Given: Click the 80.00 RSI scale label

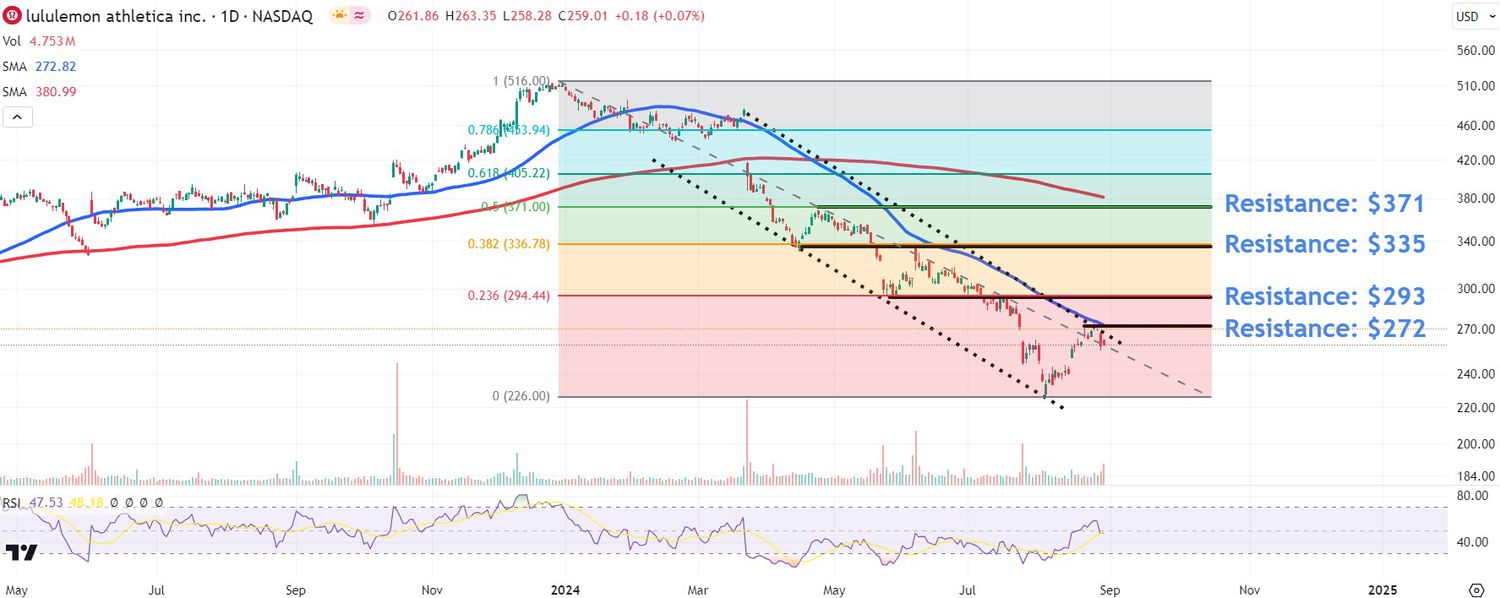Looking at the screenshot, I should (1471, 495).
